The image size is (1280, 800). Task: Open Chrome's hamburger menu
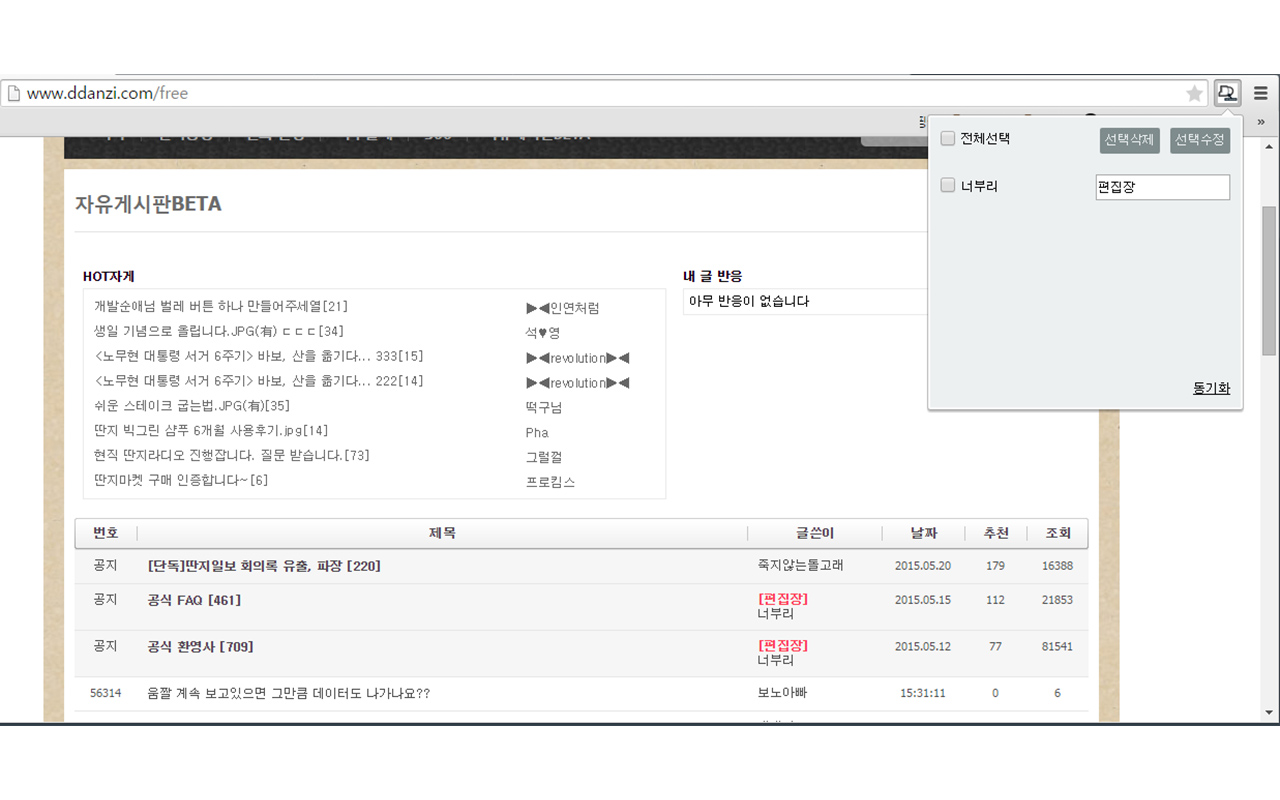1259,92
